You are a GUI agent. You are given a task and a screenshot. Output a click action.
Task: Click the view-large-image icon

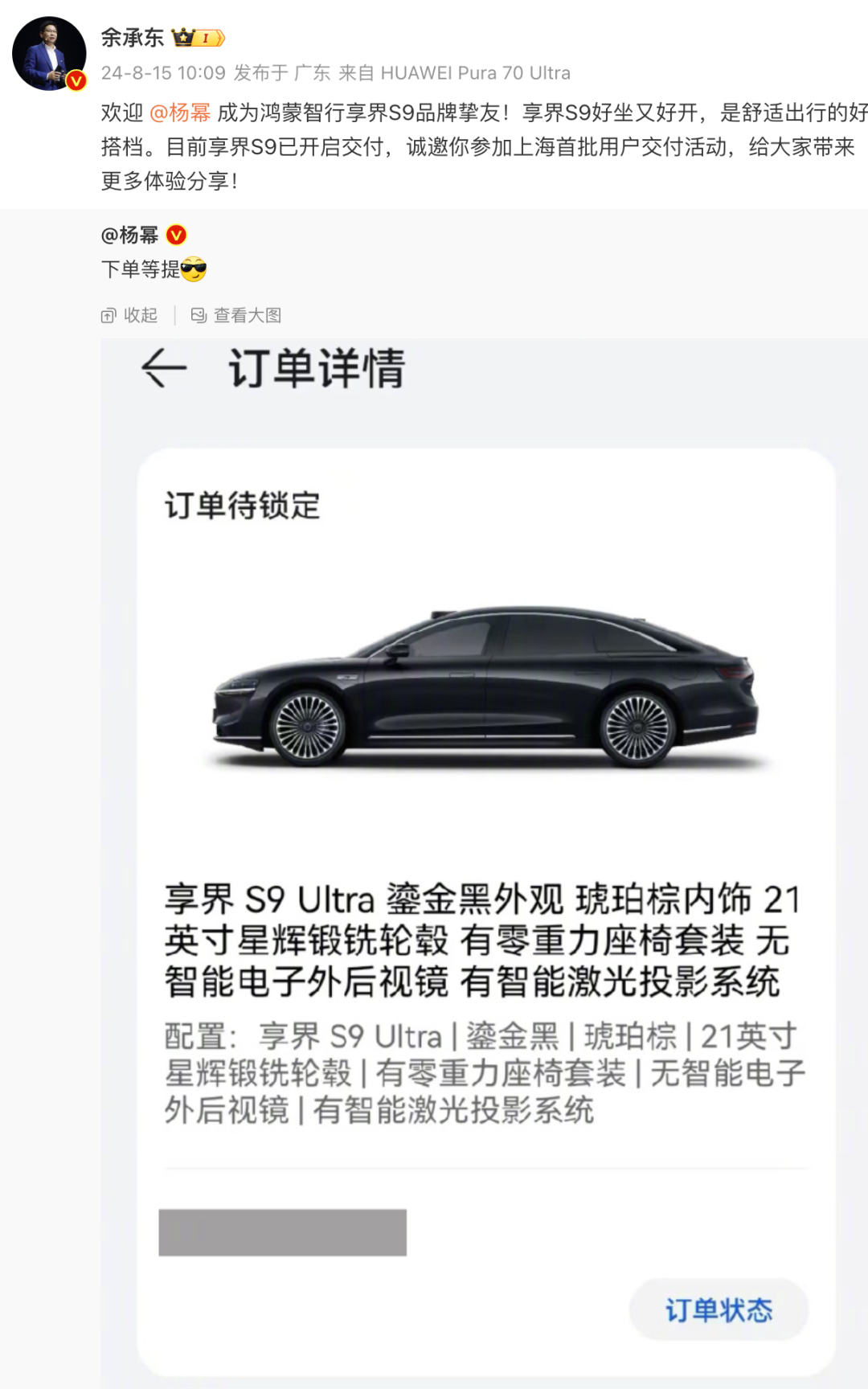click(199, 315)
